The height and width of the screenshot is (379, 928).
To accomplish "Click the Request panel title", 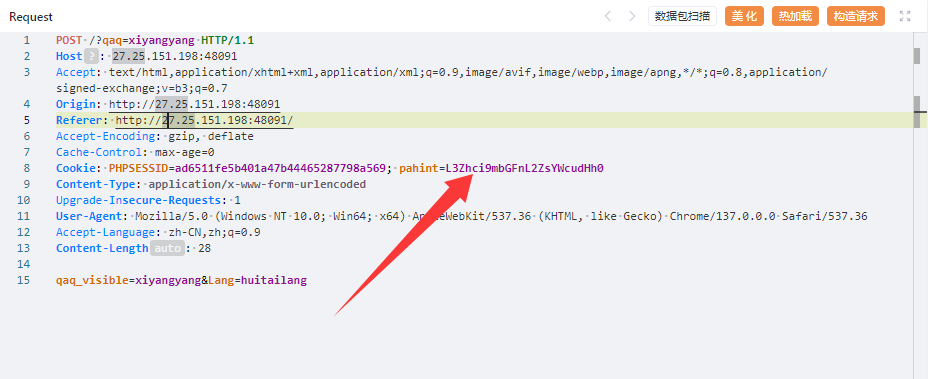I will [31, 17].
